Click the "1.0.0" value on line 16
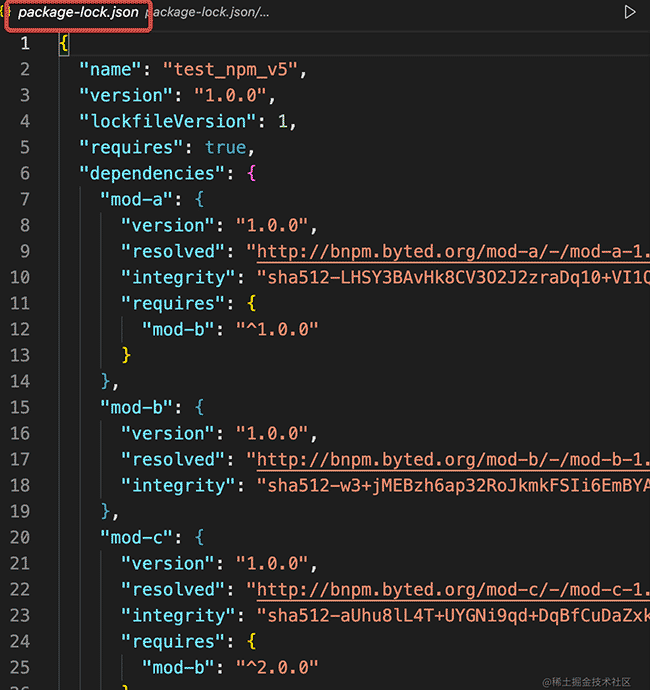The image size is (650, 690). click(272, 433)
